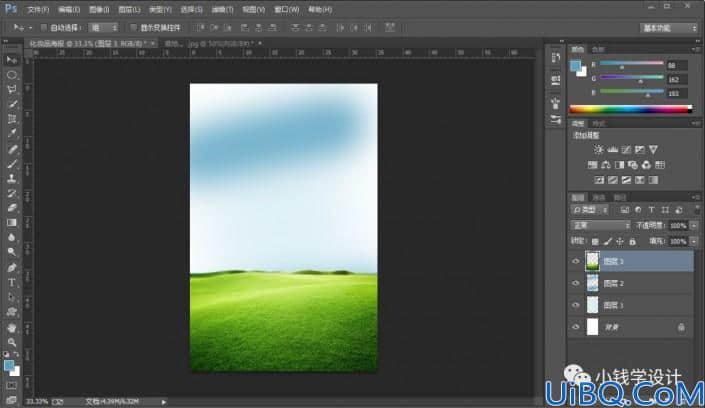This screenshot has height=408, width=705.
Task: Open the 填充 slider dropdown arrow
Action: pyautogui.click(x=694, y=242)
